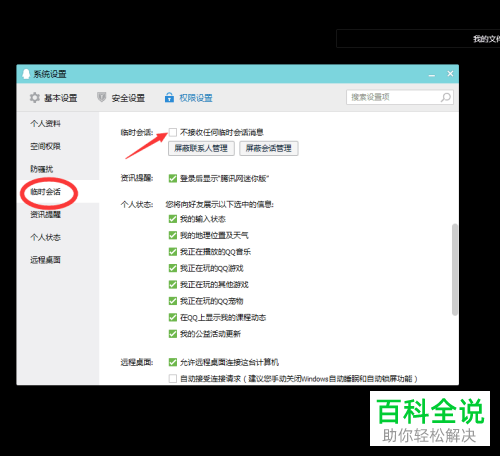Viewport: 500px width, 456px height.
Task: Click the settings vertical scrollbar thumb
Action: click(x=454, y=270)
